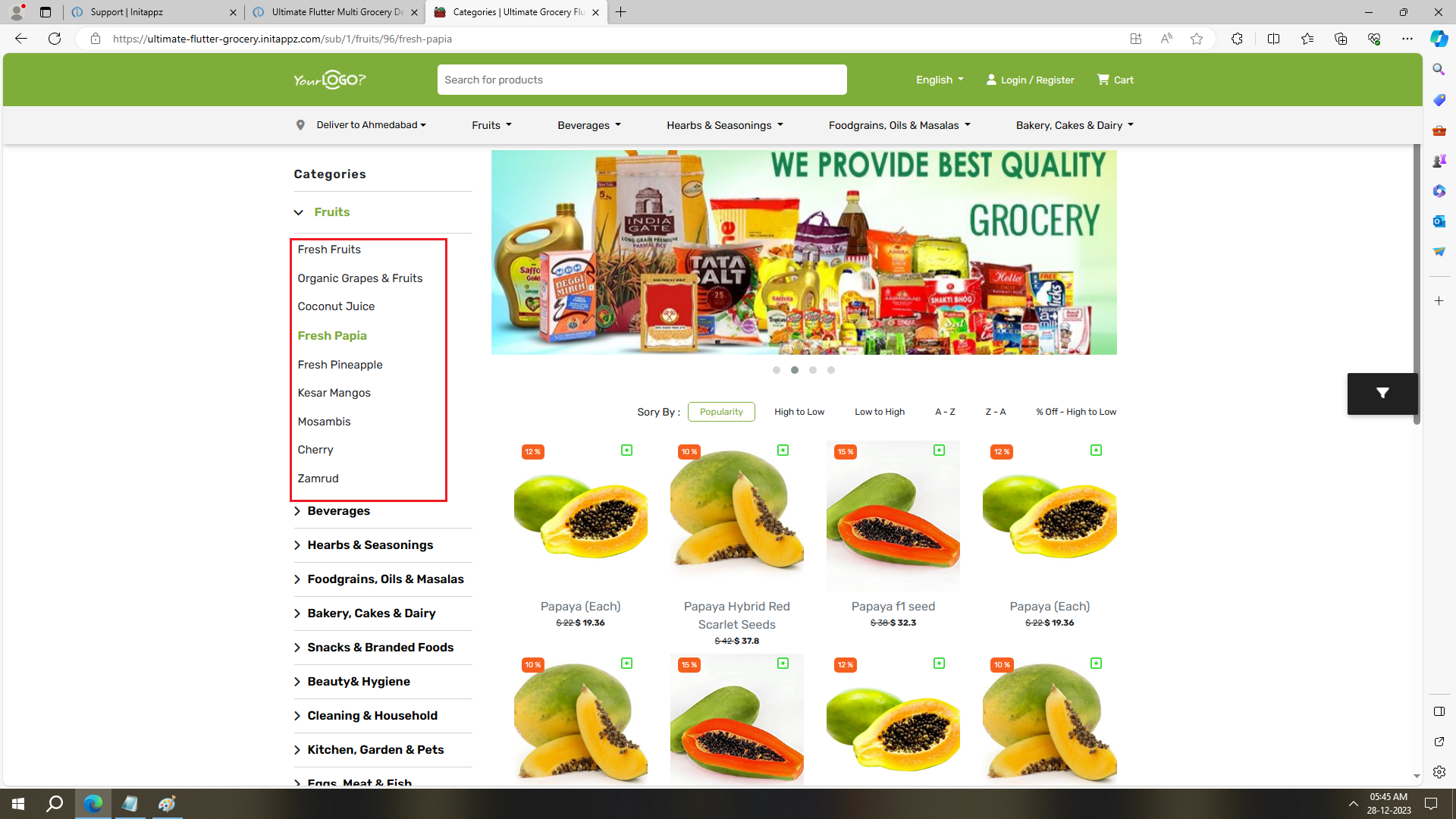Click the Search for products field

(x=642, y=80)
